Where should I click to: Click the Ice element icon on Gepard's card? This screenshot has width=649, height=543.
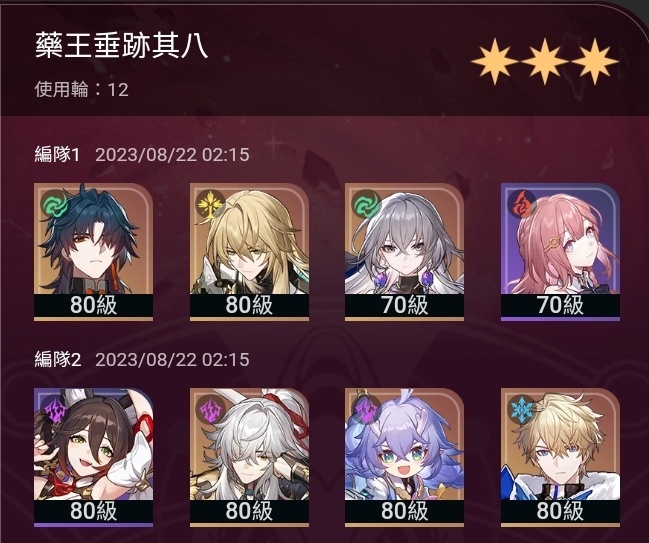(522, 409)
